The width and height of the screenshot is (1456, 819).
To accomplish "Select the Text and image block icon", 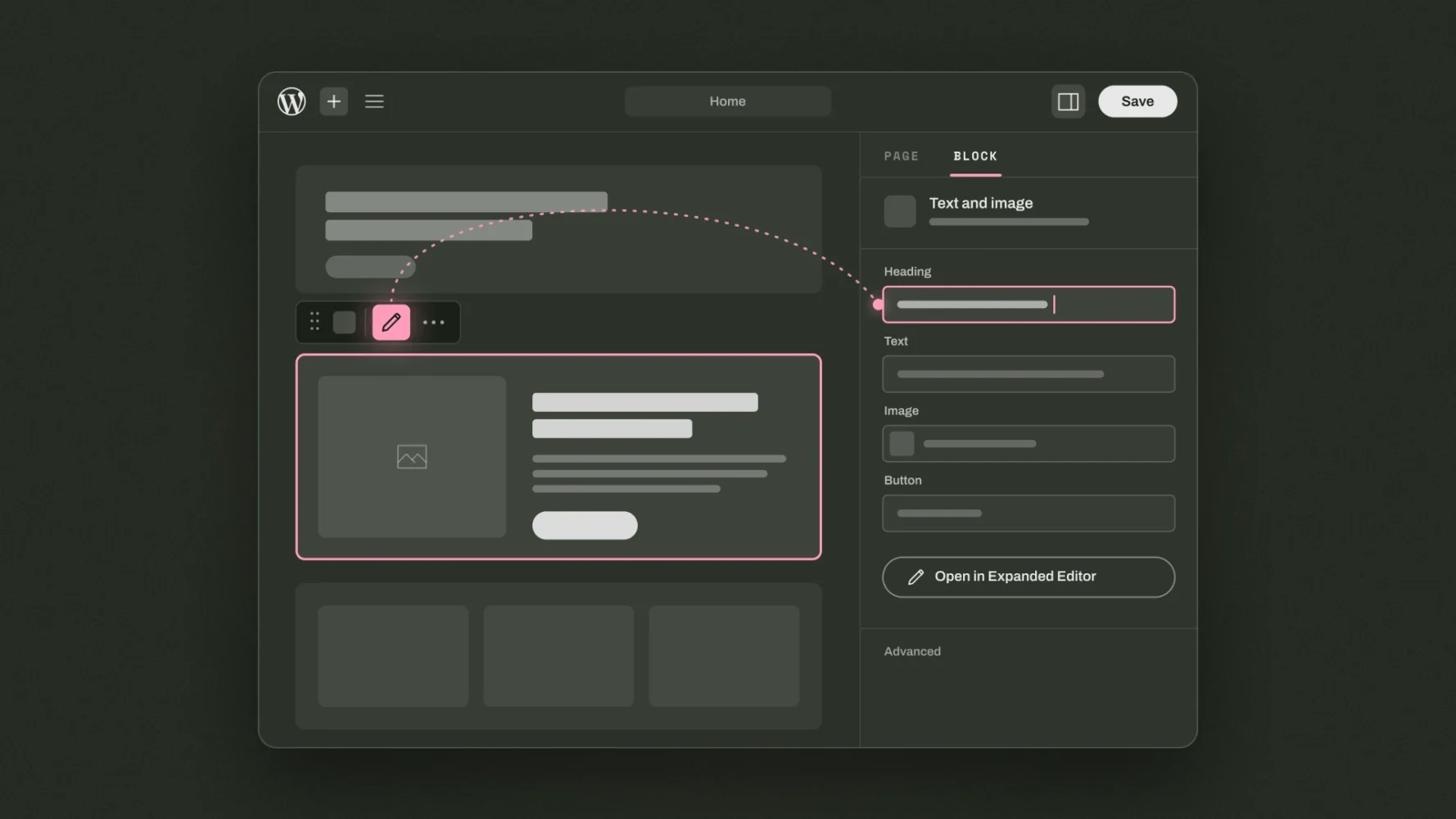I will (900, 211).
